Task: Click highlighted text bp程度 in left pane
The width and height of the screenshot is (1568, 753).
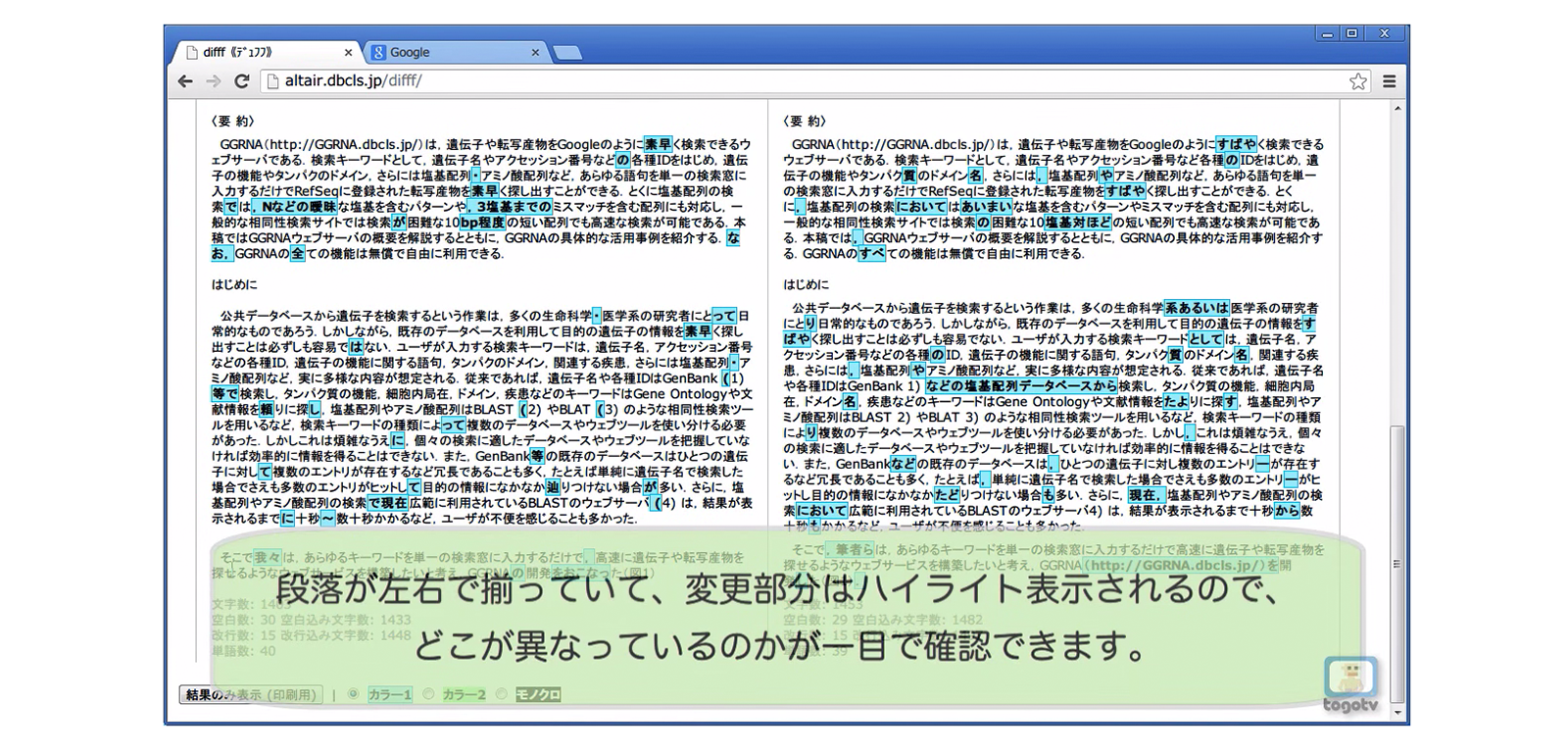Action: [x=482, y=223]
